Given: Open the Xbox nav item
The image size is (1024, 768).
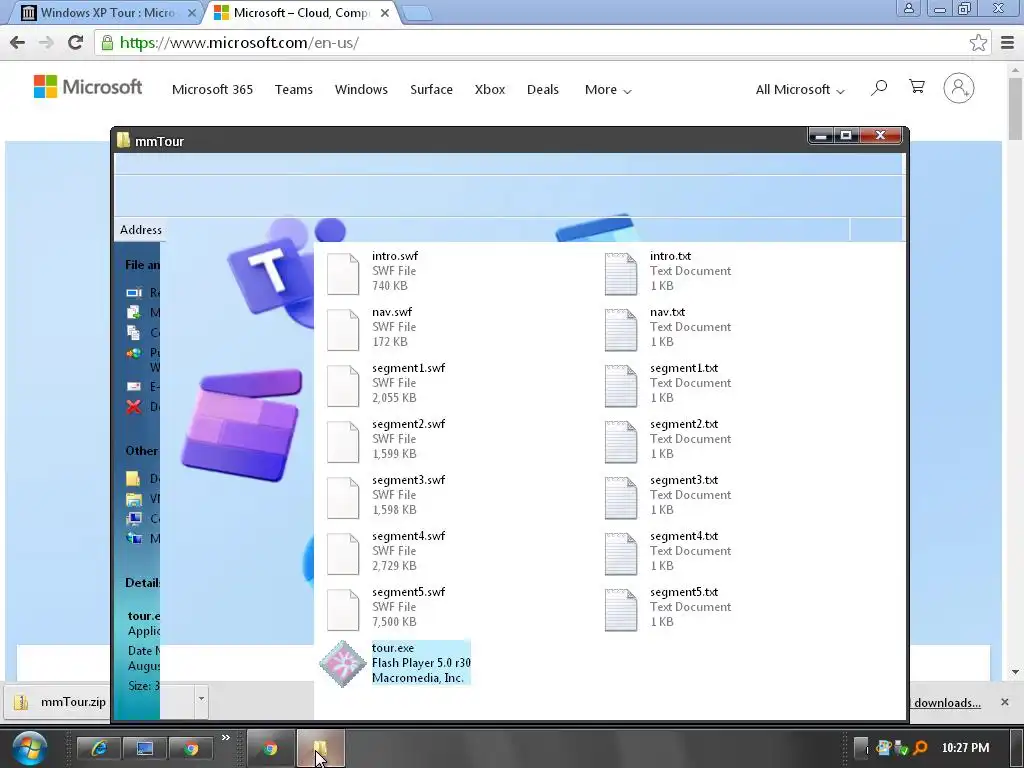Looking at the screenshot, I should pos(490,89).
